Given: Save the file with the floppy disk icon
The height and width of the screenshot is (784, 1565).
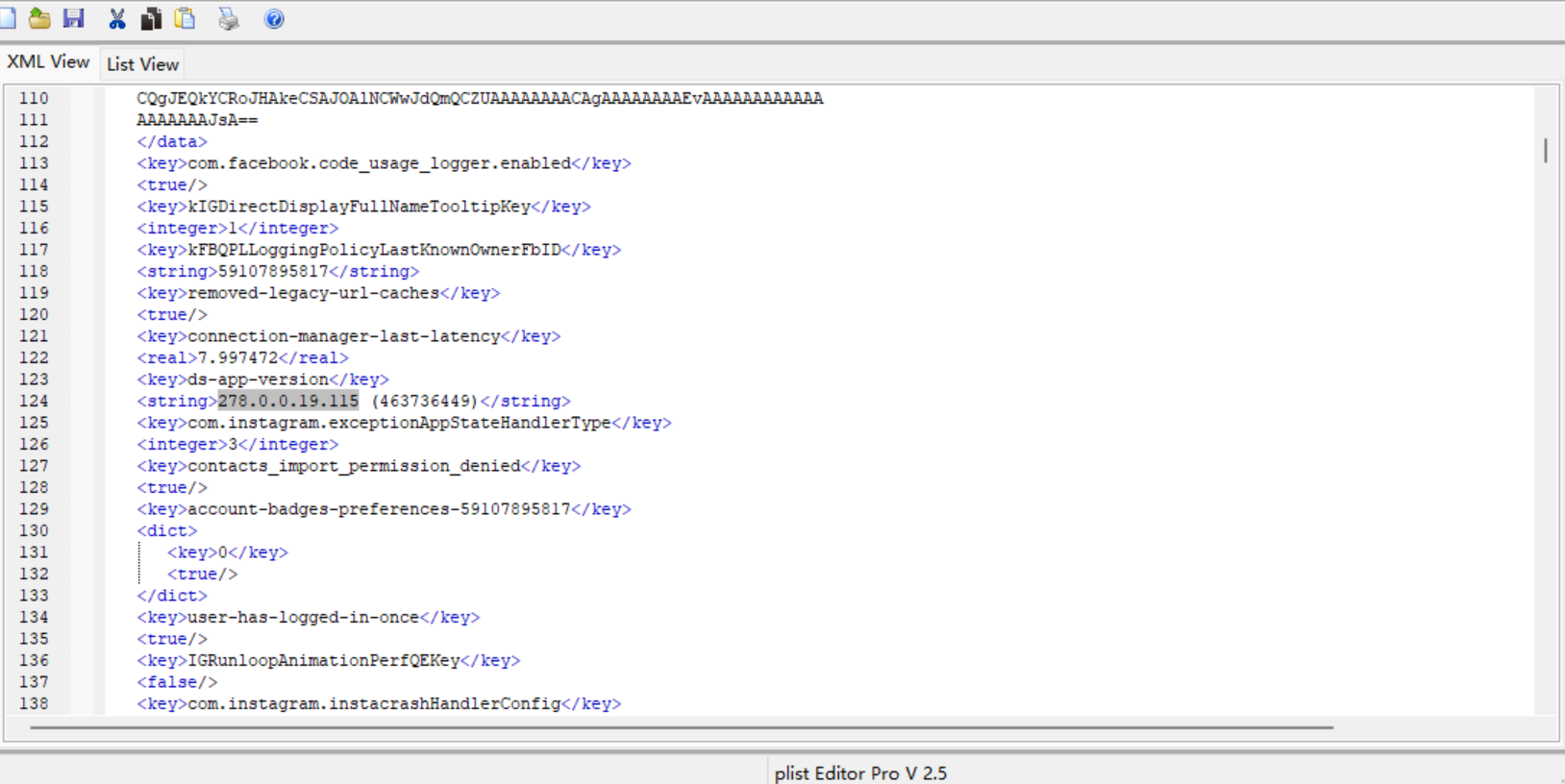Looking at the screenshot, I should click(74, 18).
